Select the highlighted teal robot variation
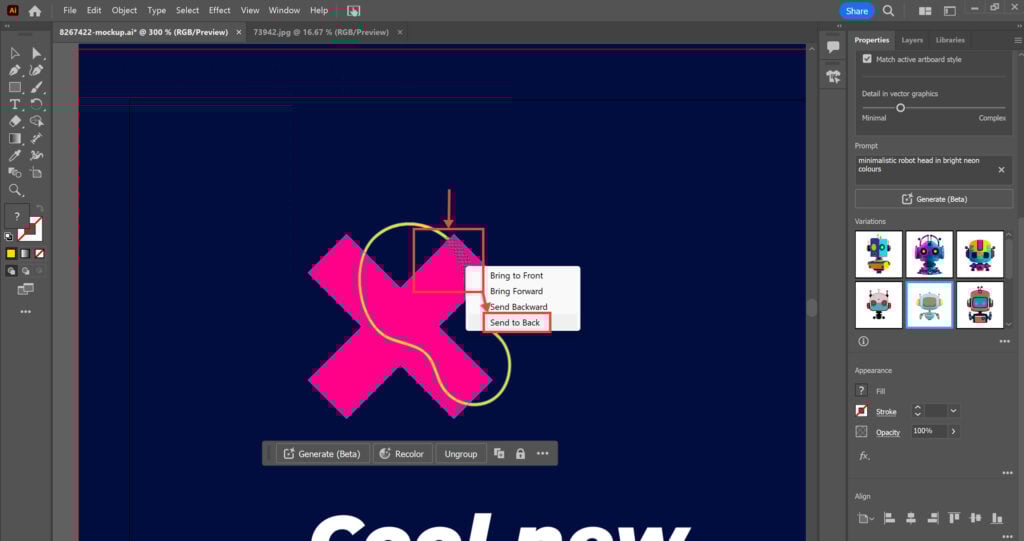Image resolution: width=1024 pixels, height=541 pixels. tap(929, 305)
